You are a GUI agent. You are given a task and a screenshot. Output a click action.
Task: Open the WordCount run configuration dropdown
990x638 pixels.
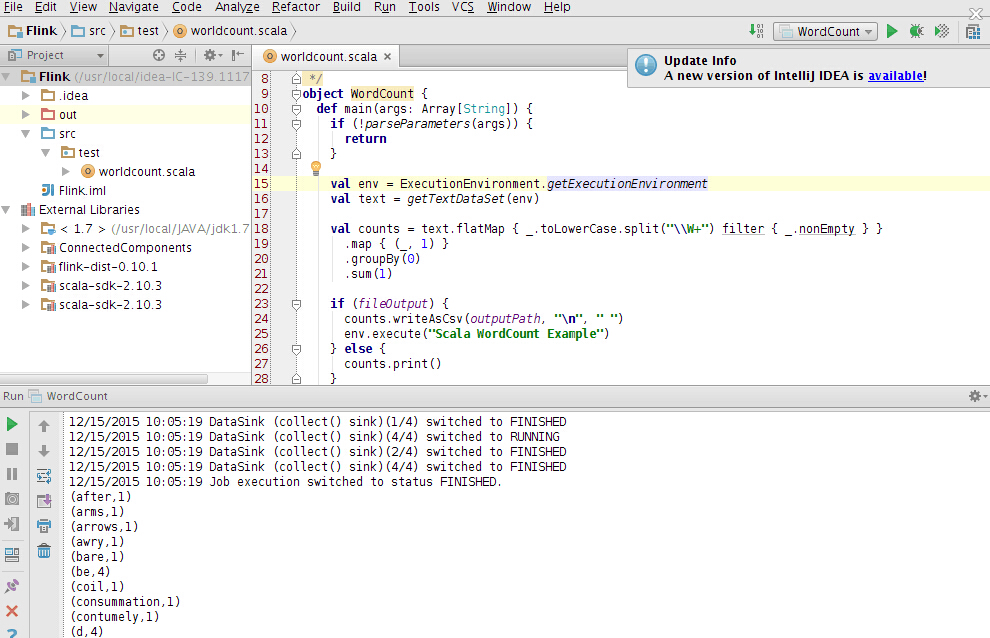pyautogui.click(x=825, y=32)
